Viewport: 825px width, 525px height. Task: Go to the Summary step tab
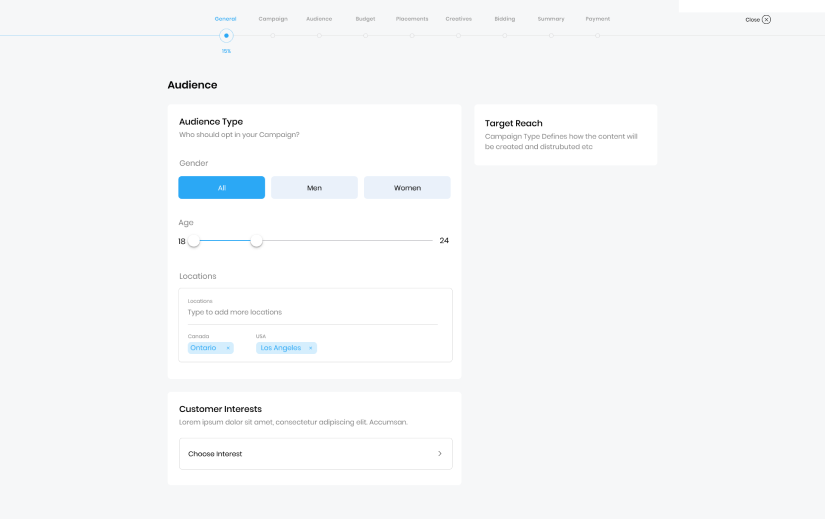pyautogui.click(x=551, y=19)
